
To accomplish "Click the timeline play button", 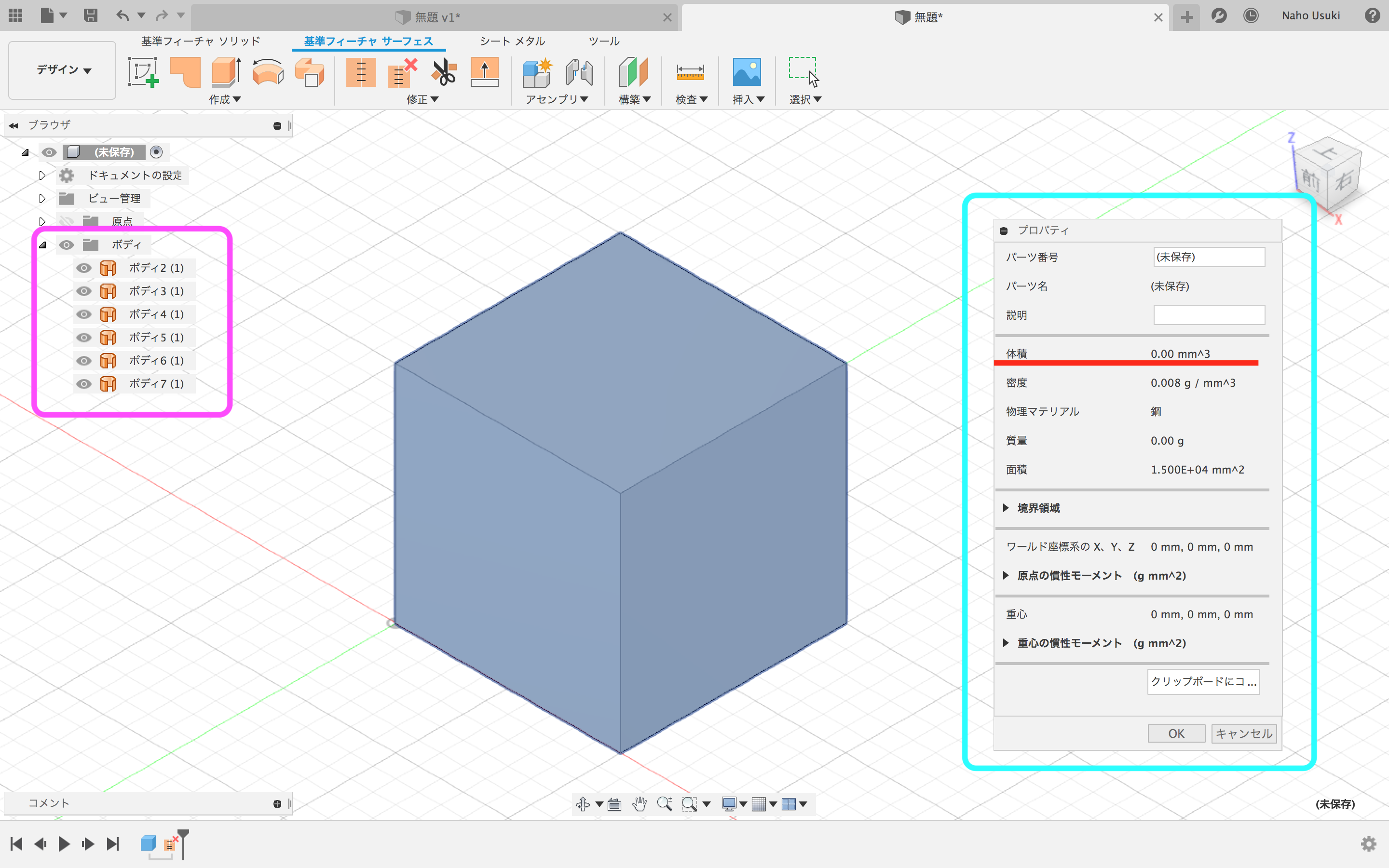I will 64,843.
